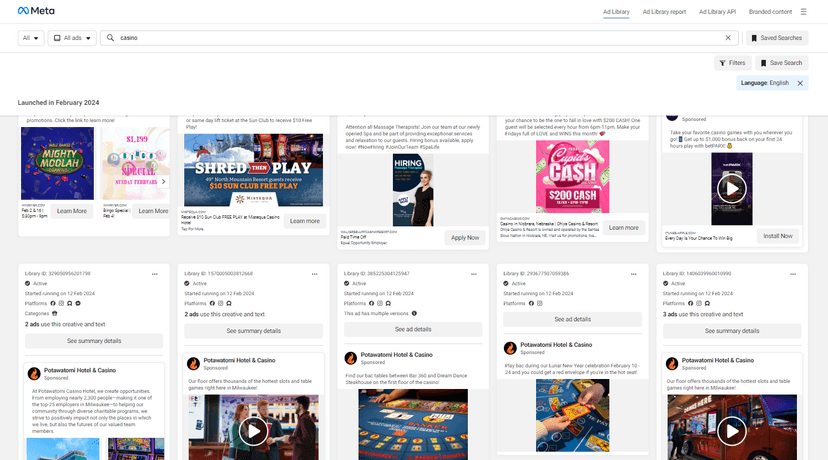
Task: Click the Meta logo
Action: click(36, 11)
